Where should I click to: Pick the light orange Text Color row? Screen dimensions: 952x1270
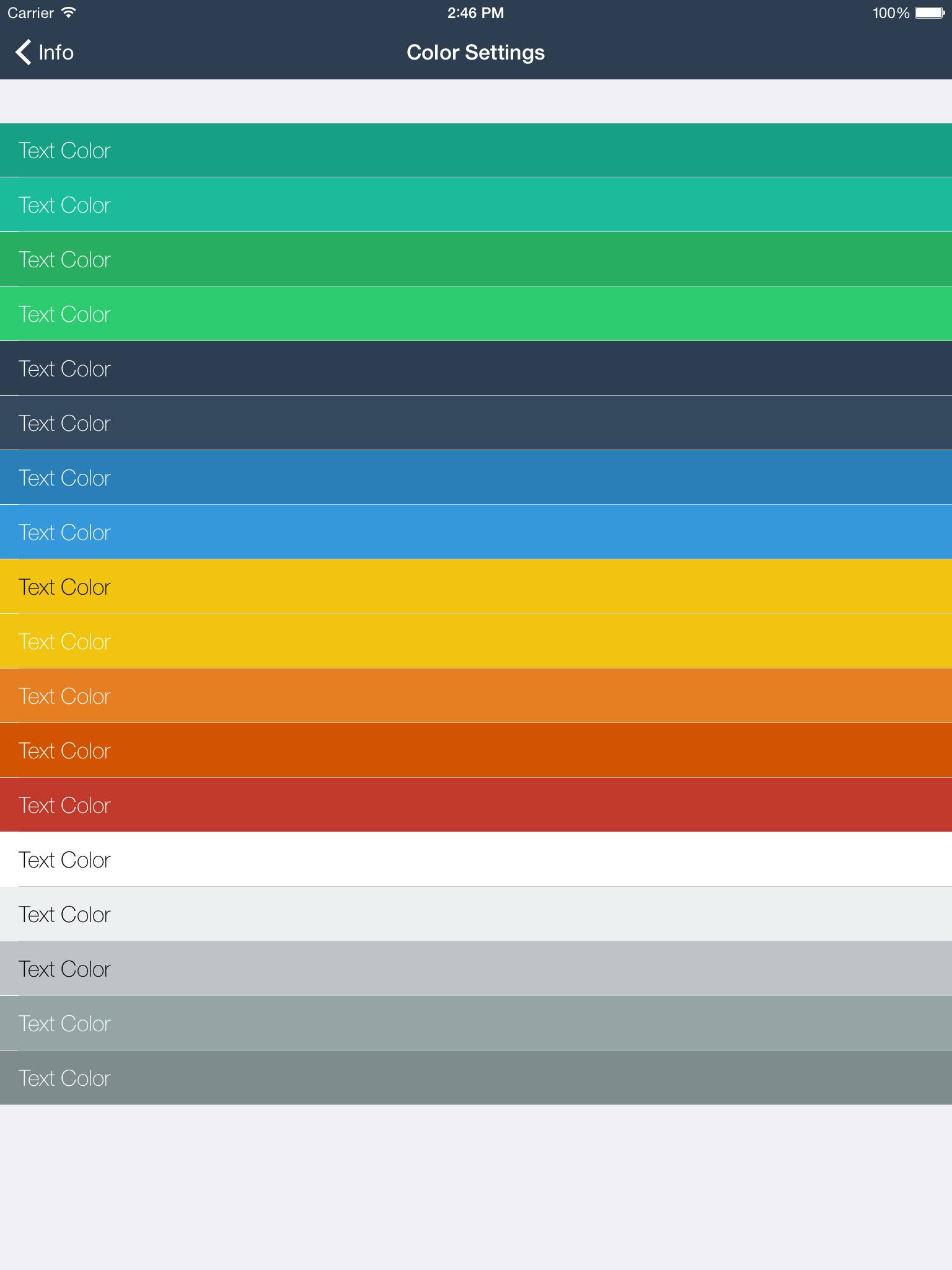tap(476, 696)
